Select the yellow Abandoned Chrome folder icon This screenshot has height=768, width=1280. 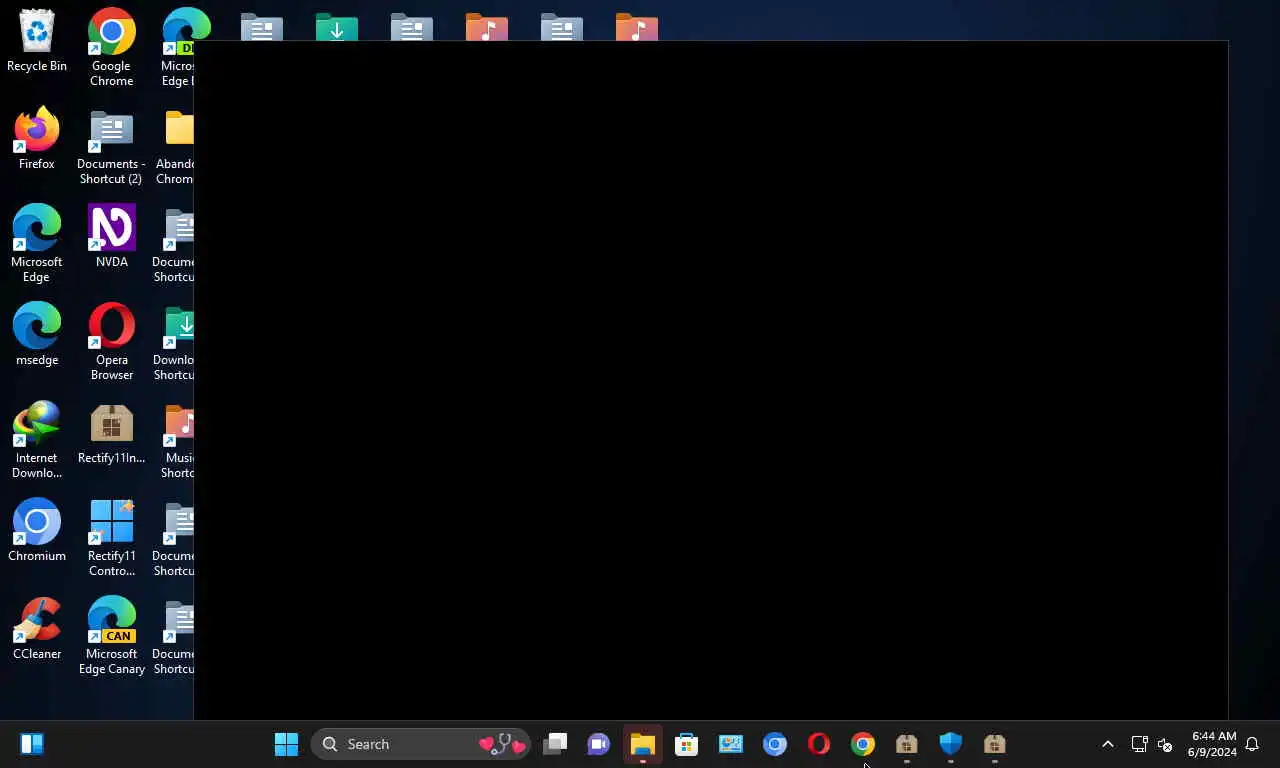(176, 147)
